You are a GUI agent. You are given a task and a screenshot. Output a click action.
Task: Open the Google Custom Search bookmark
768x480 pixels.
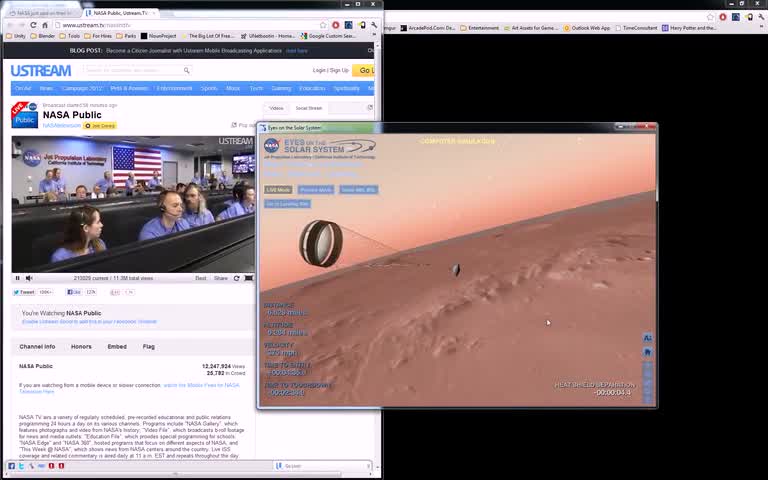(329, 36)
